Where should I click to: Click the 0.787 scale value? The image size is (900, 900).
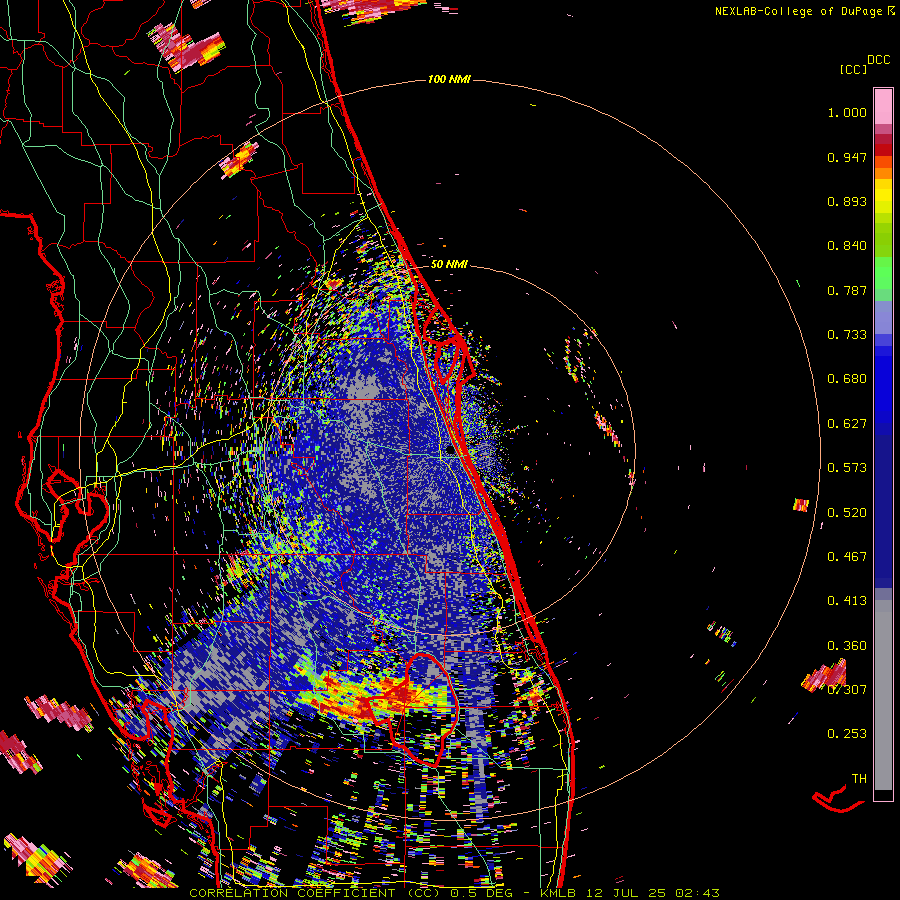pos(847,290)
